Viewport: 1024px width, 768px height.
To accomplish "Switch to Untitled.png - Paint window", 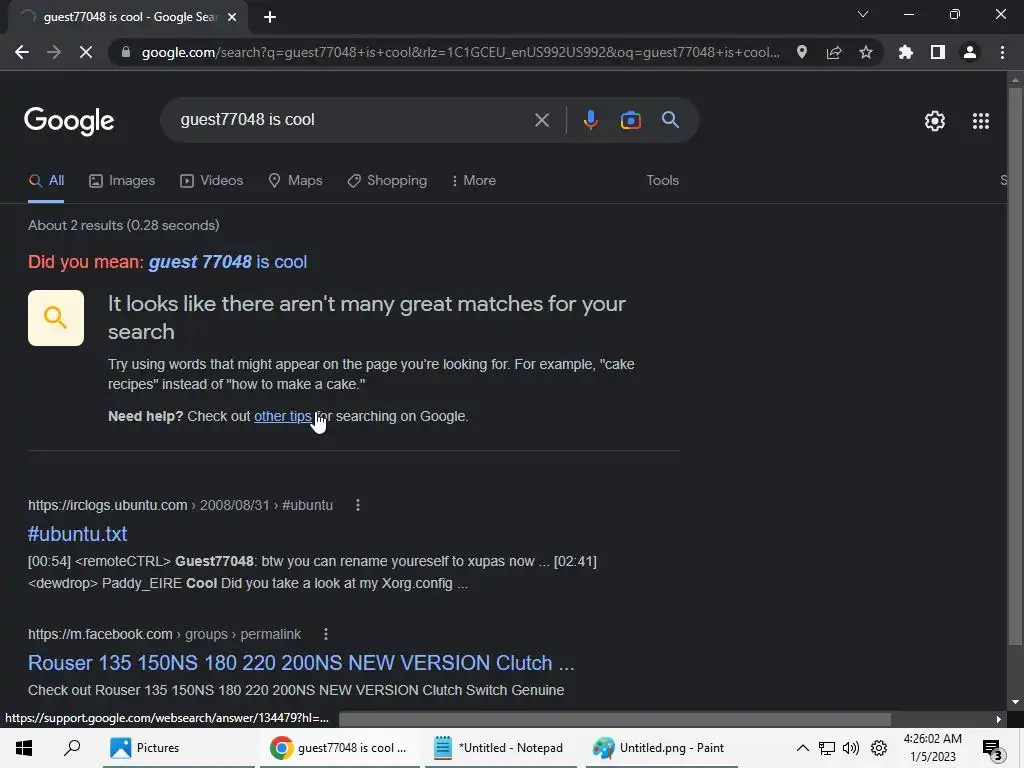I will (661, 748).
